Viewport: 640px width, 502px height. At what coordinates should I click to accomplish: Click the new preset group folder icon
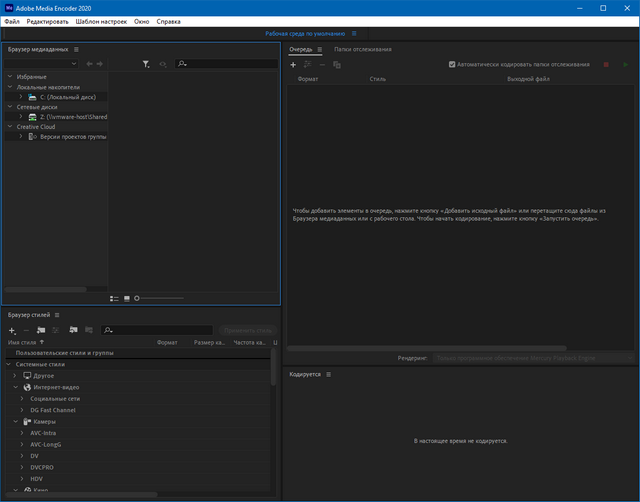(x=41, y=330)
